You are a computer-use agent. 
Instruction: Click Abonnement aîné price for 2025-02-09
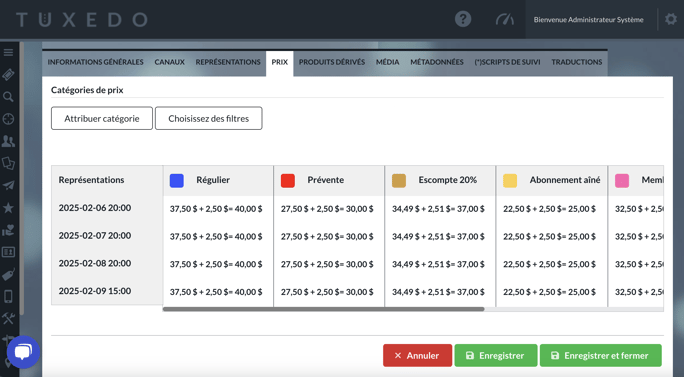549,292
